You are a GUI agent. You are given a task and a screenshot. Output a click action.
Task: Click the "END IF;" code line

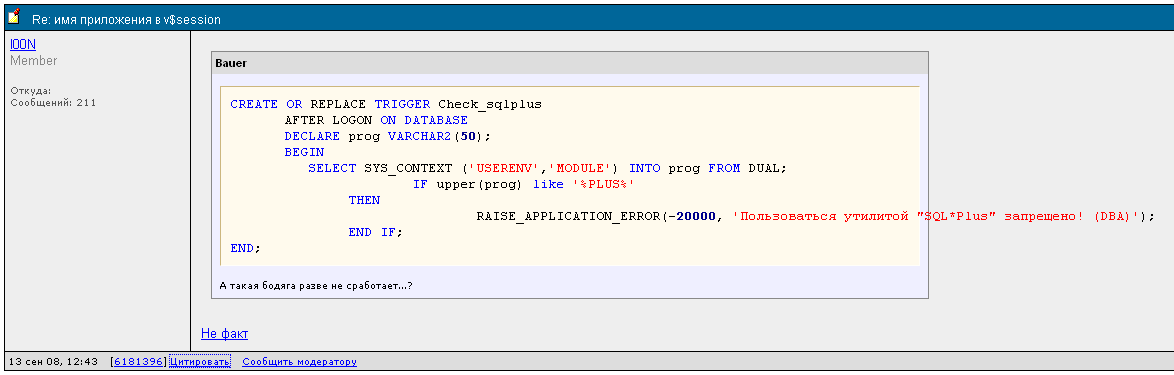tap(375, 232)
